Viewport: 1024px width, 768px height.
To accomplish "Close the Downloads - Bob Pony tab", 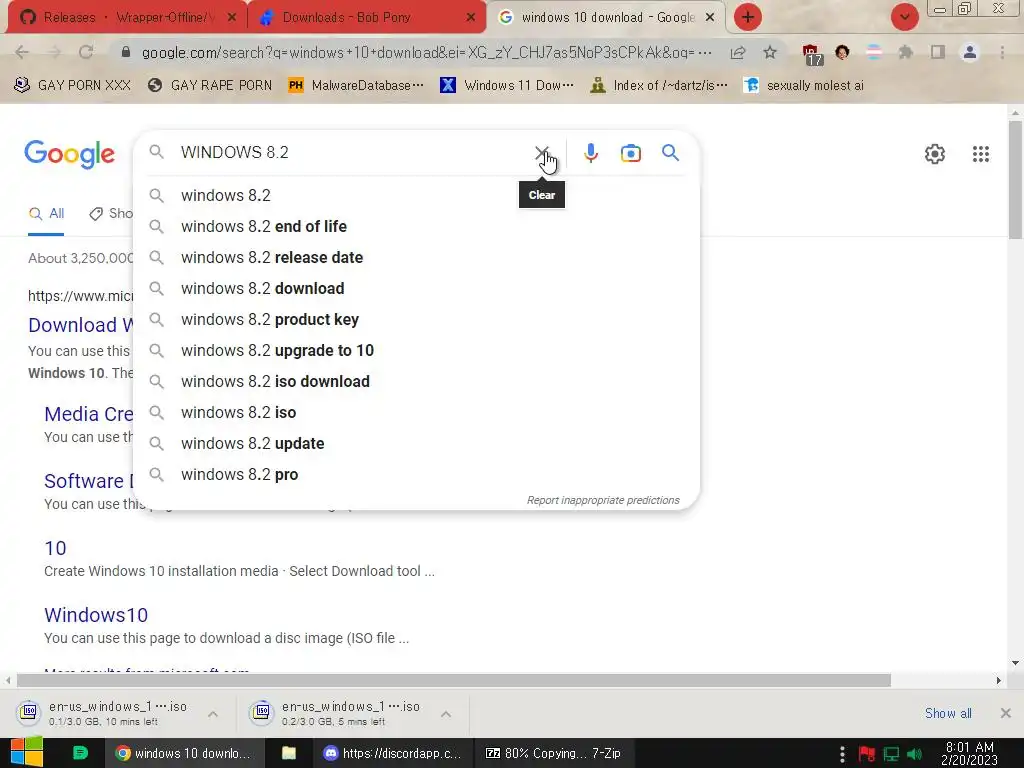I will tap(470, 18).
